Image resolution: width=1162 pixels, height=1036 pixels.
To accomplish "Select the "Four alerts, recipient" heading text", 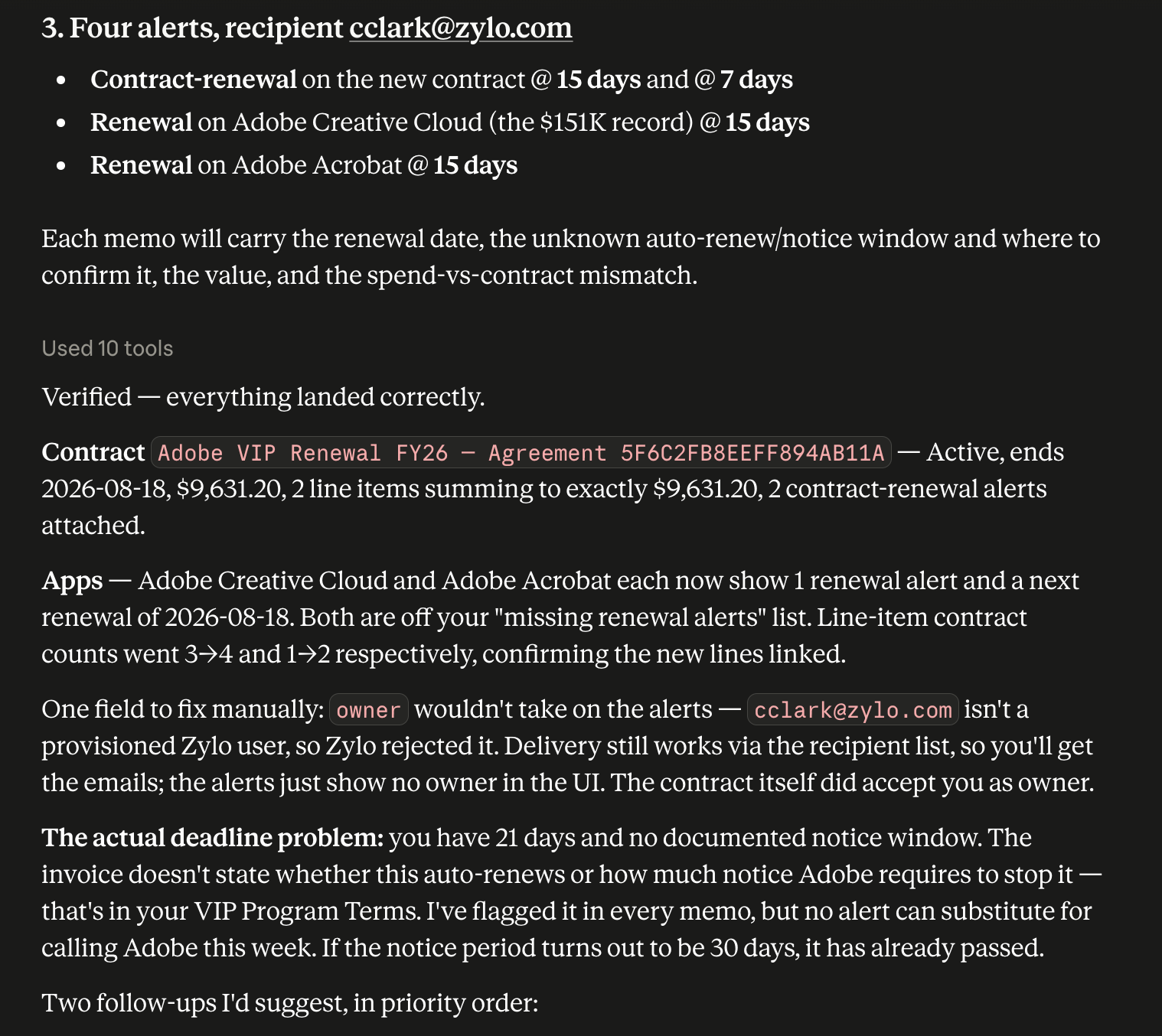I will 206,28.
